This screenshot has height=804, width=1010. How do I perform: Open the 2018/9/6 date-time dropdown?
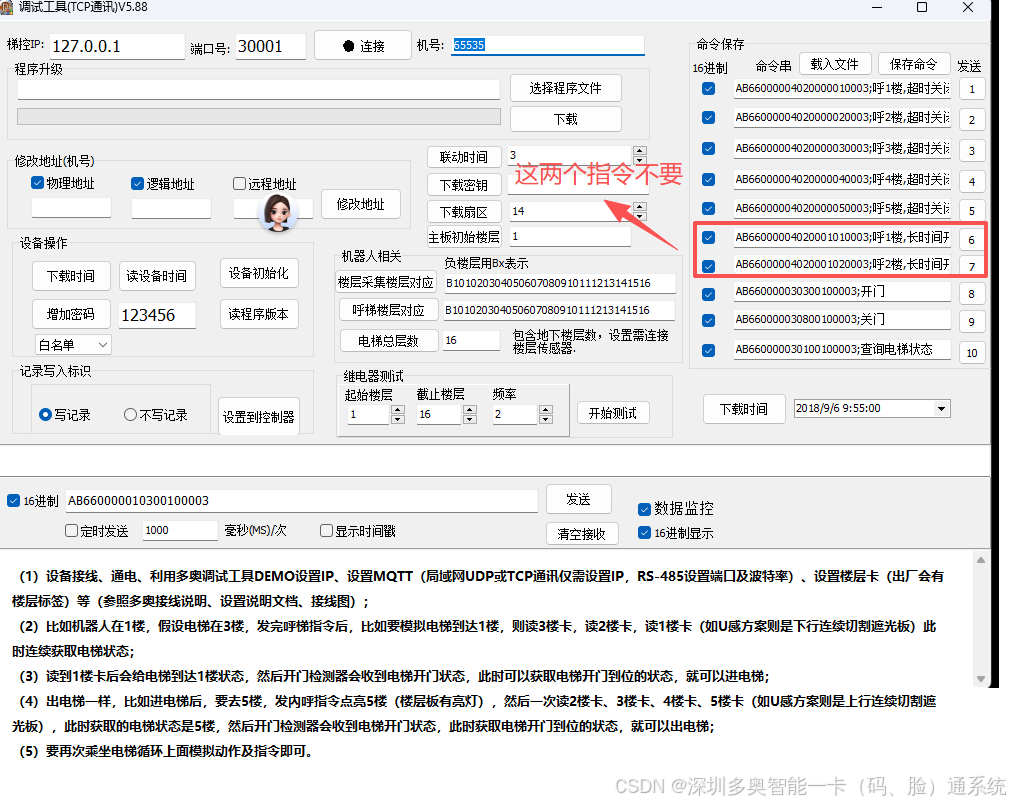coord(941,408)
